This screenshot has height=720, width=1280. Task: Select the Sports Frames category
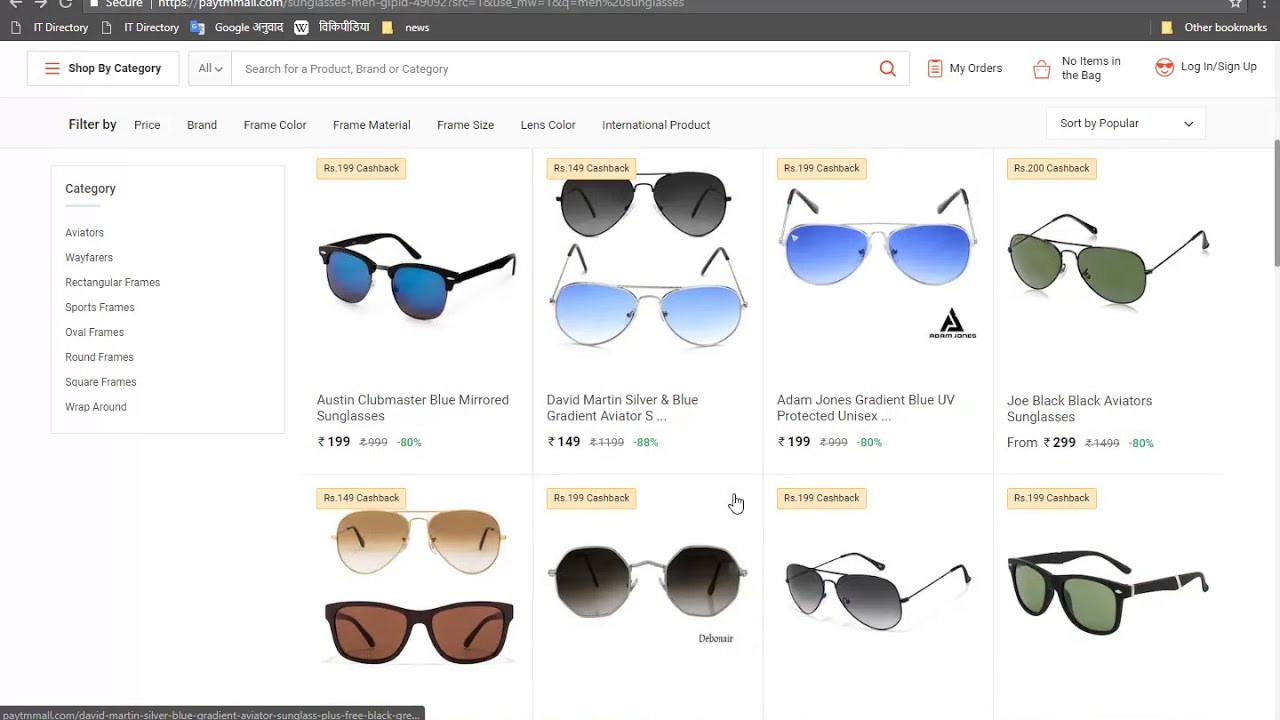[99, 307]
